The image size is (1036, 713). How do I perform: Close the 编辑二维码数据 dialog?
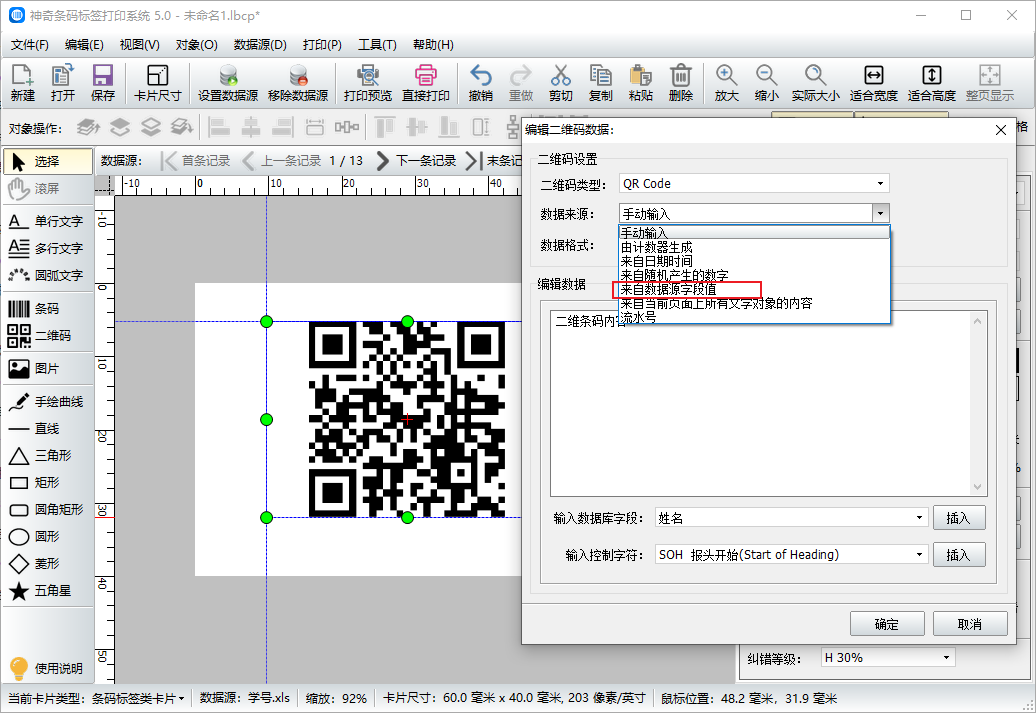pos(1001,130)
